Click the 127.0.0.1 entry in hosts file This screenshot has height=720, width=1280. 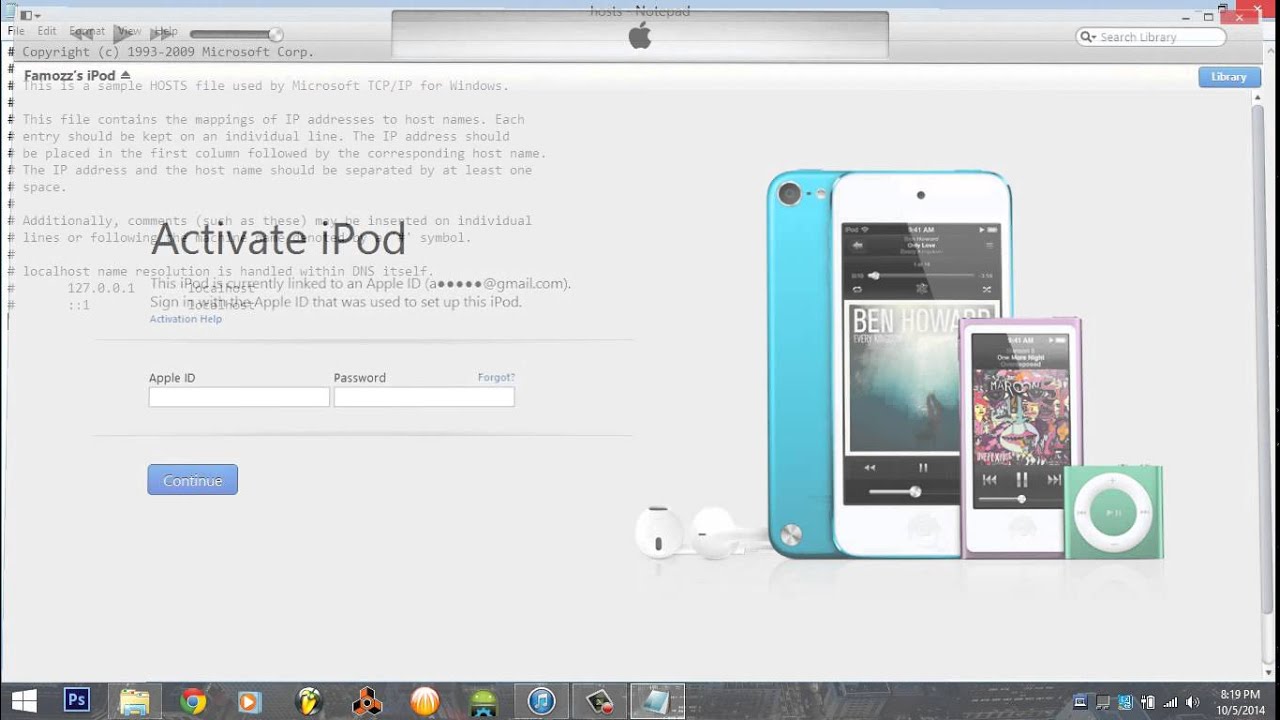101,288
